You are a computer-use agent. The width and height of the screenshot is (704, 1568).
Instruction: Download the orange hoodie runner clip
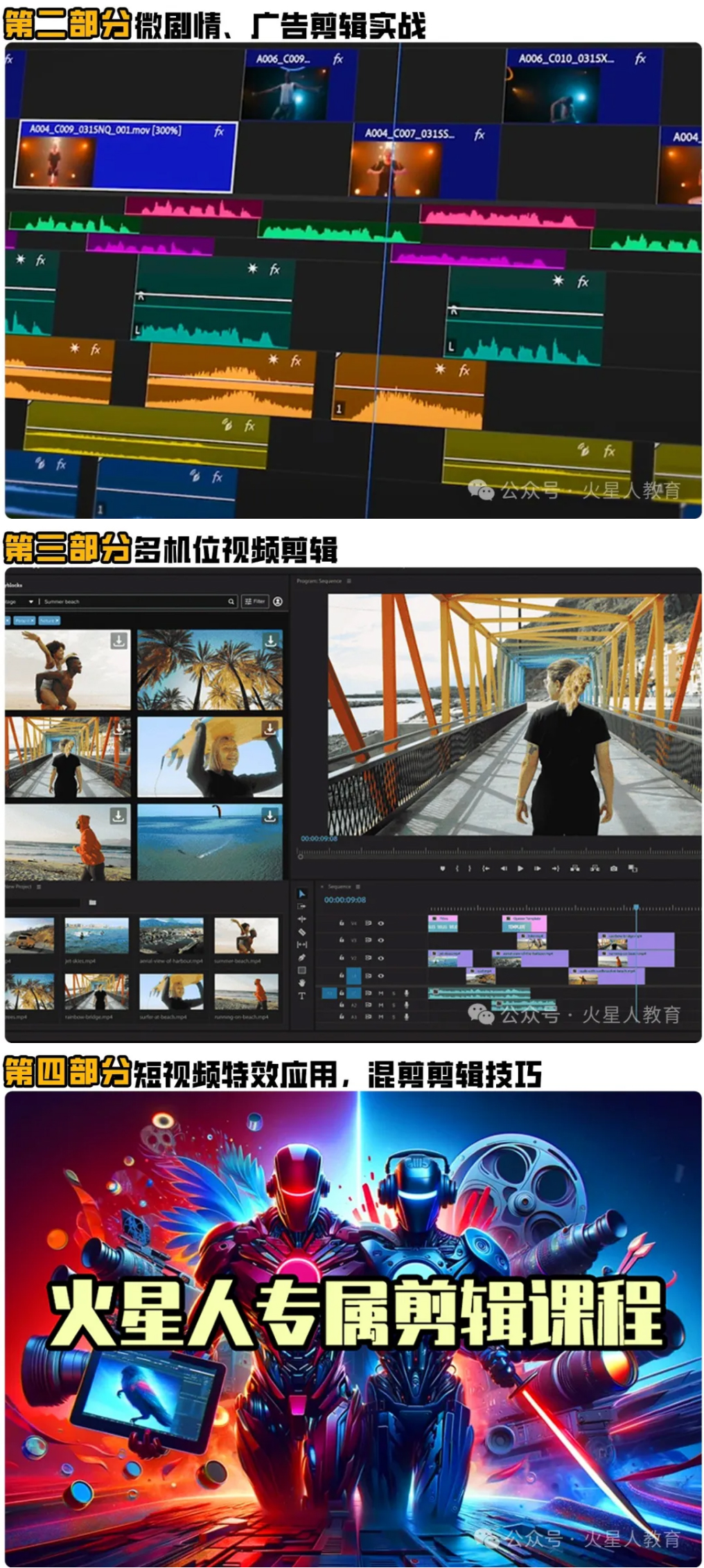[119, 815]
